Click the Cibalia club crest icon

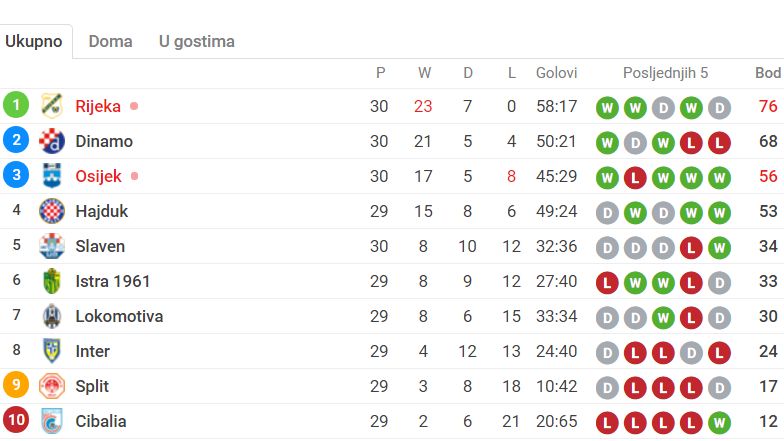tap(51, 421)
